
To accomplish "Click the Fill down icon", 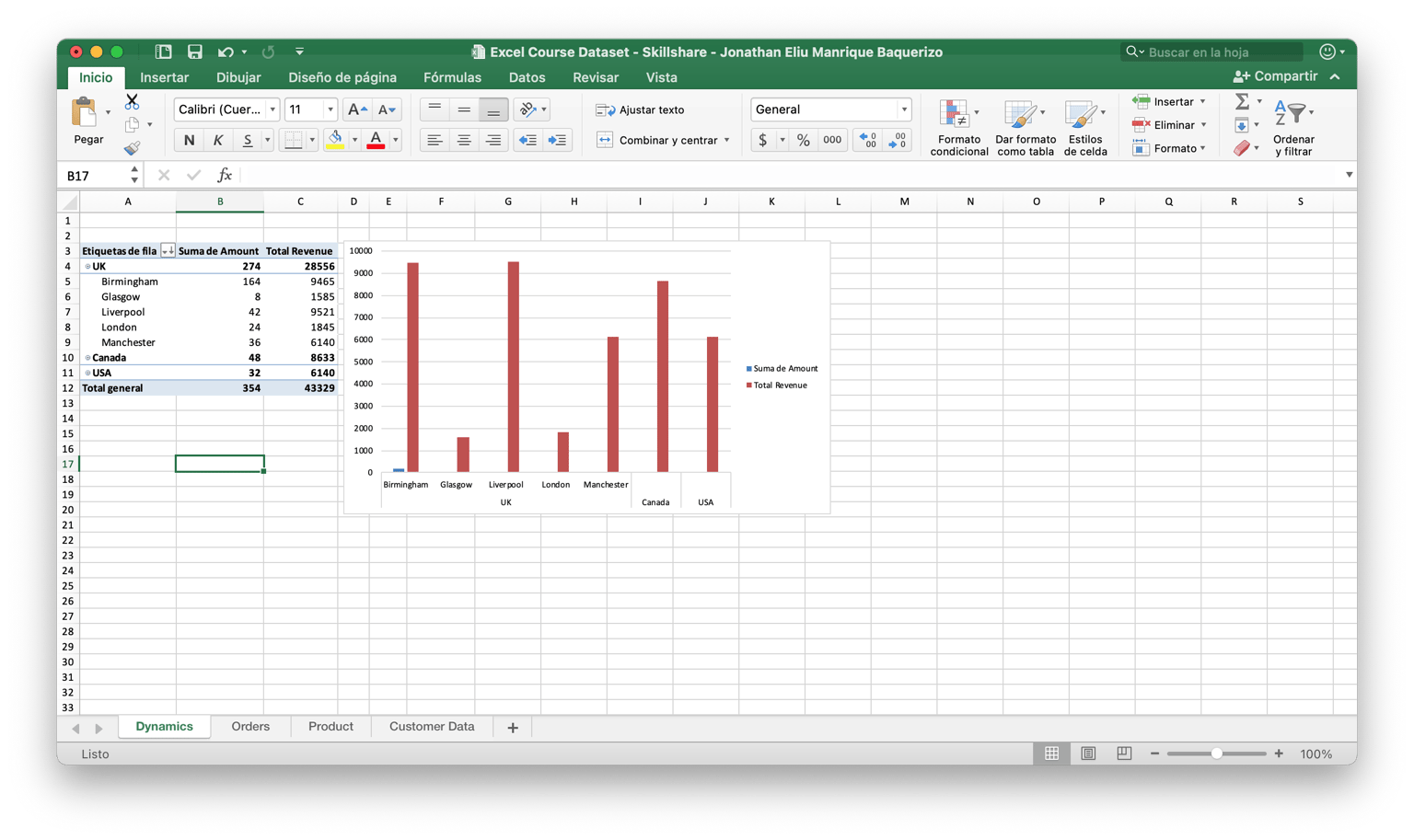I will click(1242, 124).
